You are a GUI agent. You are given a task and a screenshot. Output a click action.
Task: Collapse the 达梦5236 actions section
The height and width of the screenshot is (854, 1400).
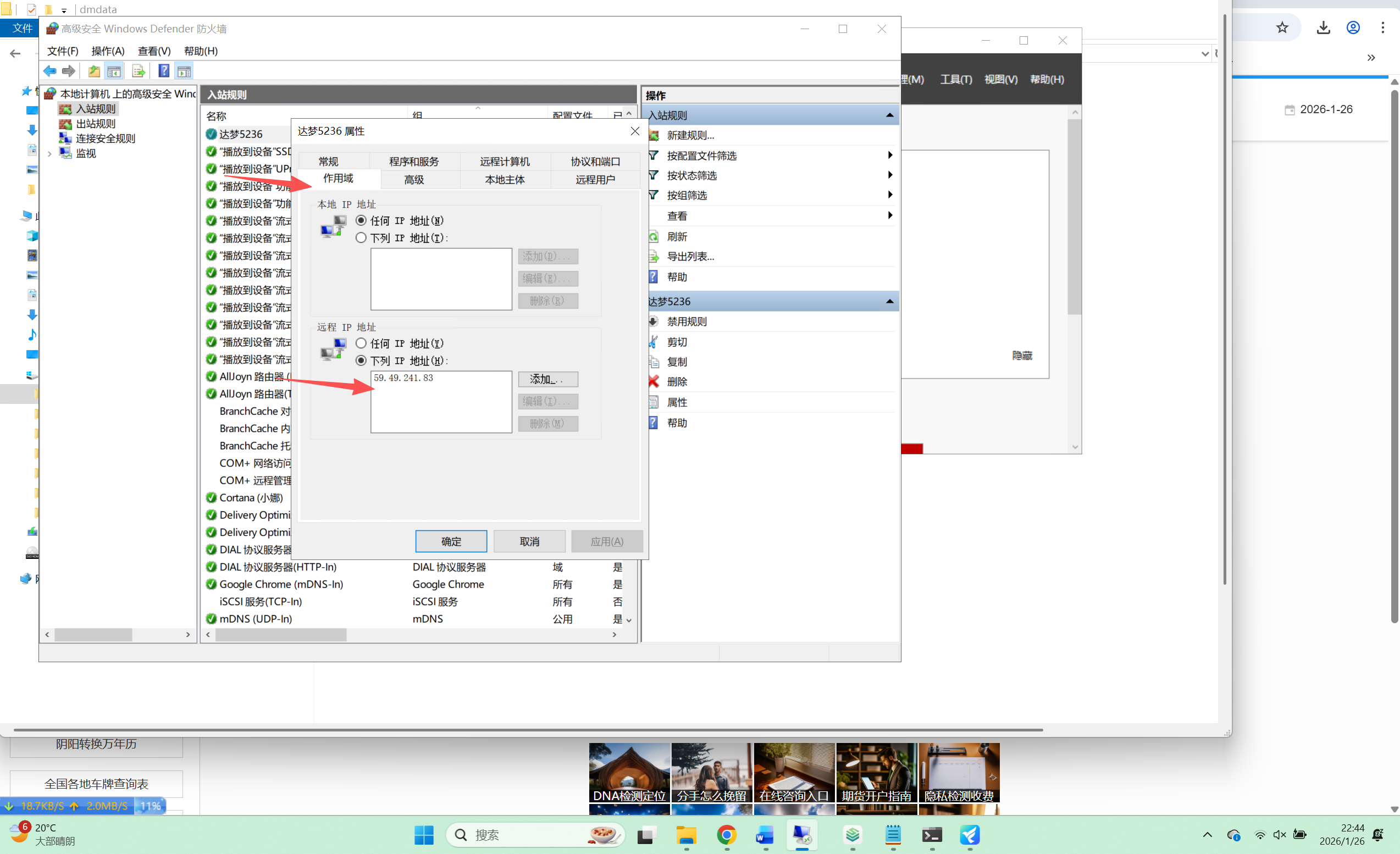click(x=890, y=301)
